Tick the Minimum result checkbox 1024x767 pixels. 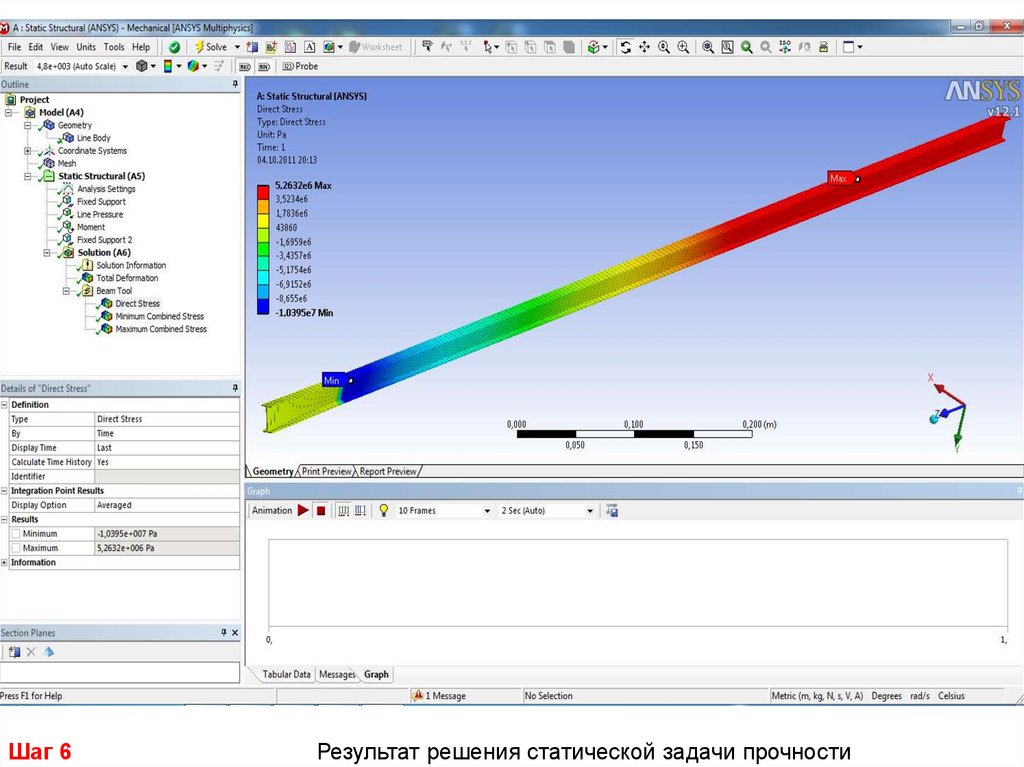pos(16,534)
